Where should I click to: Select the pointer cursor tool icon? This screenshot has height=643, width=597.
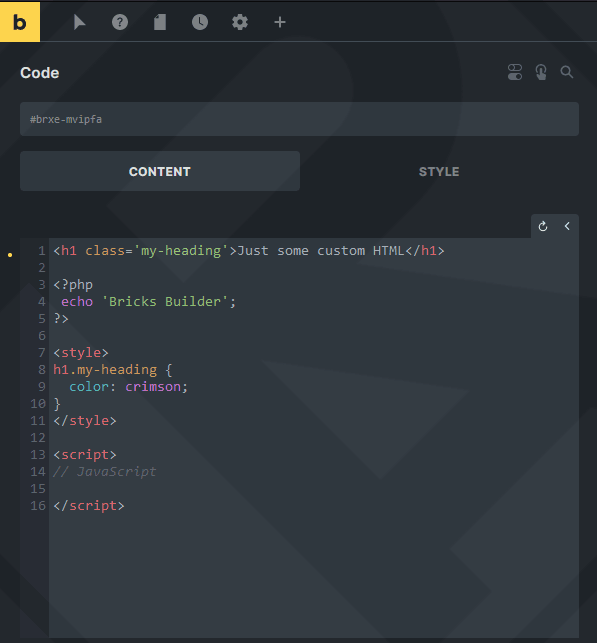pyautogui.click(x=80, y=22)
